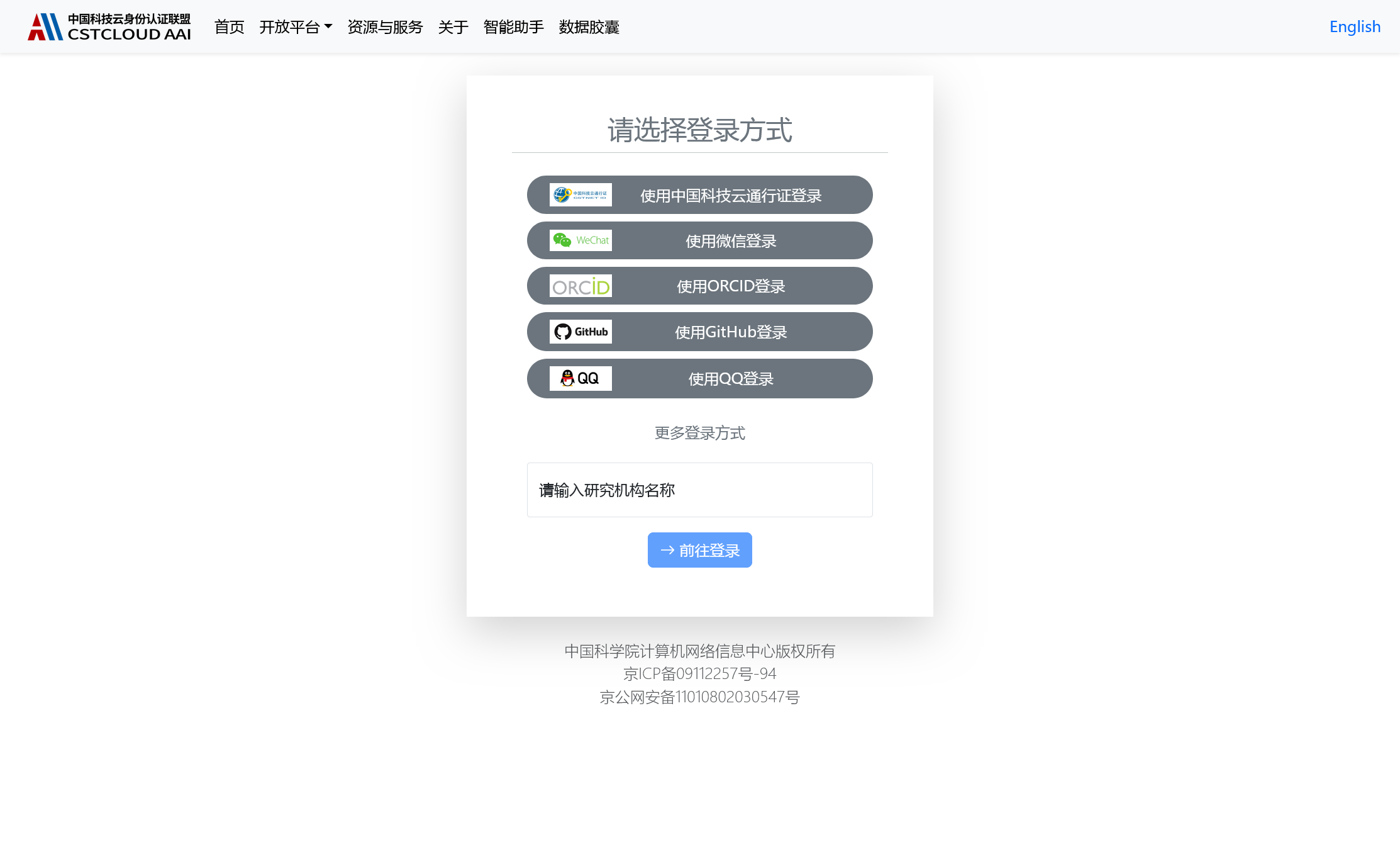Viewport: 1400px width, 842px height.
Task: Open the 首页 nav item
Action: (x=229, y=27)
